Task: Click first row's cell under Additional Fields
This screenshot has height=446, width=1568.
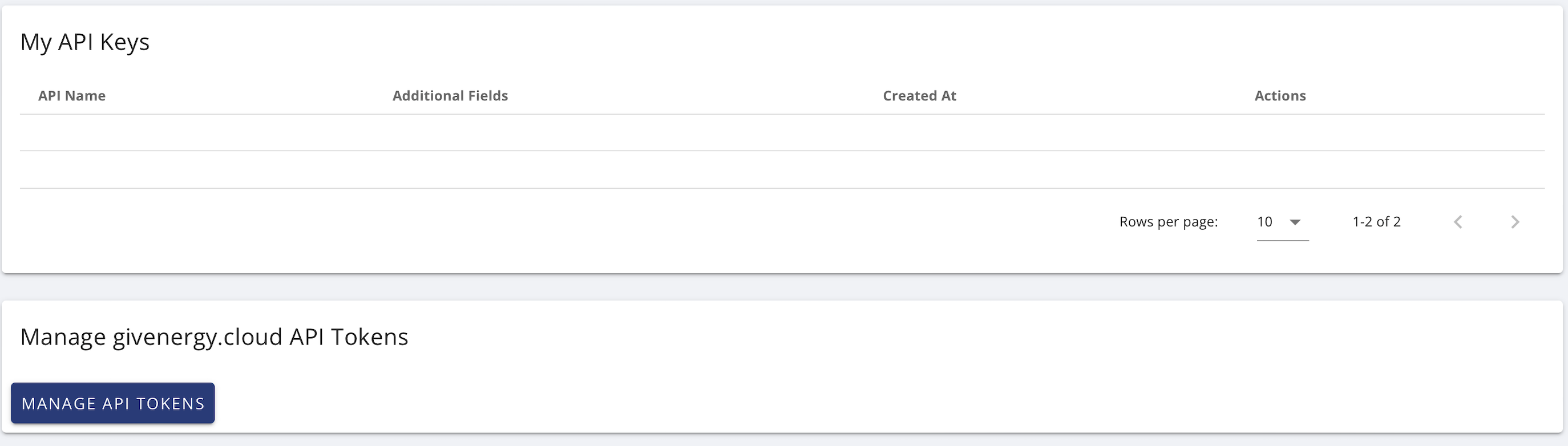Action: click(x=628, y=133)
